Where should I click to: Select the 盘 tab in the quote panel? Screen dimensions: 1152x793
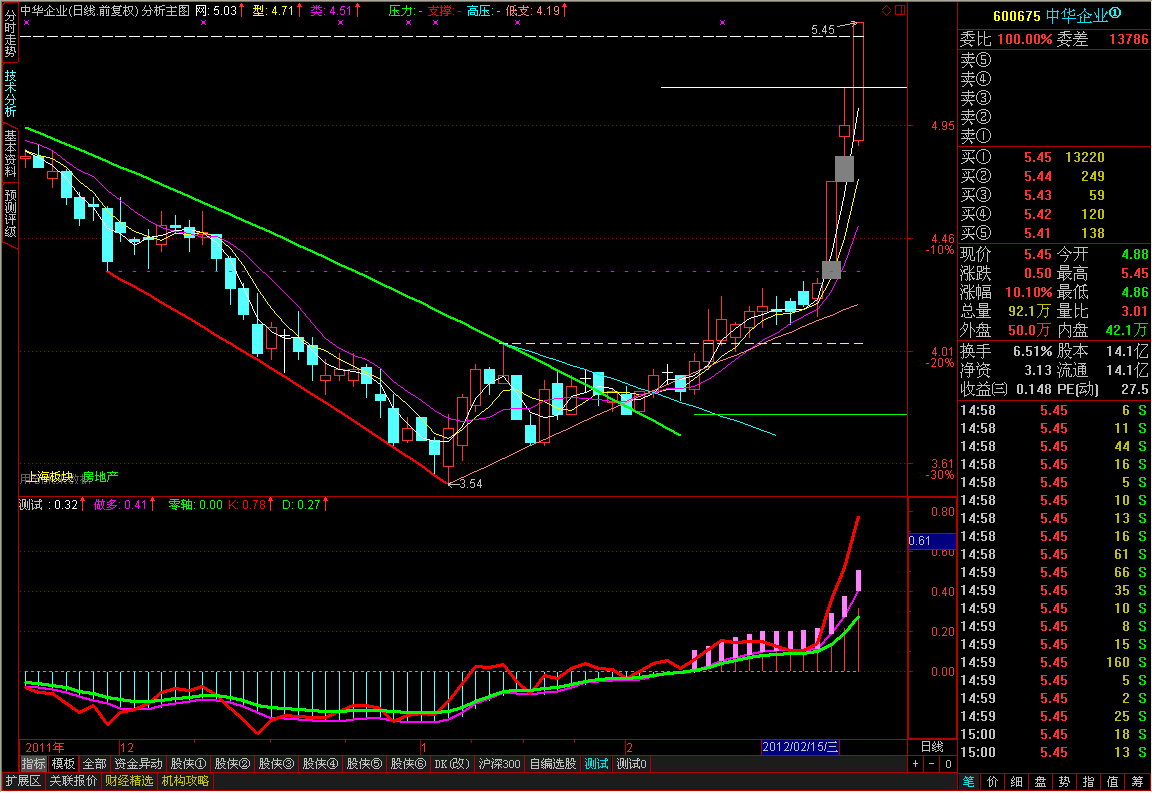coord(1040,782)
